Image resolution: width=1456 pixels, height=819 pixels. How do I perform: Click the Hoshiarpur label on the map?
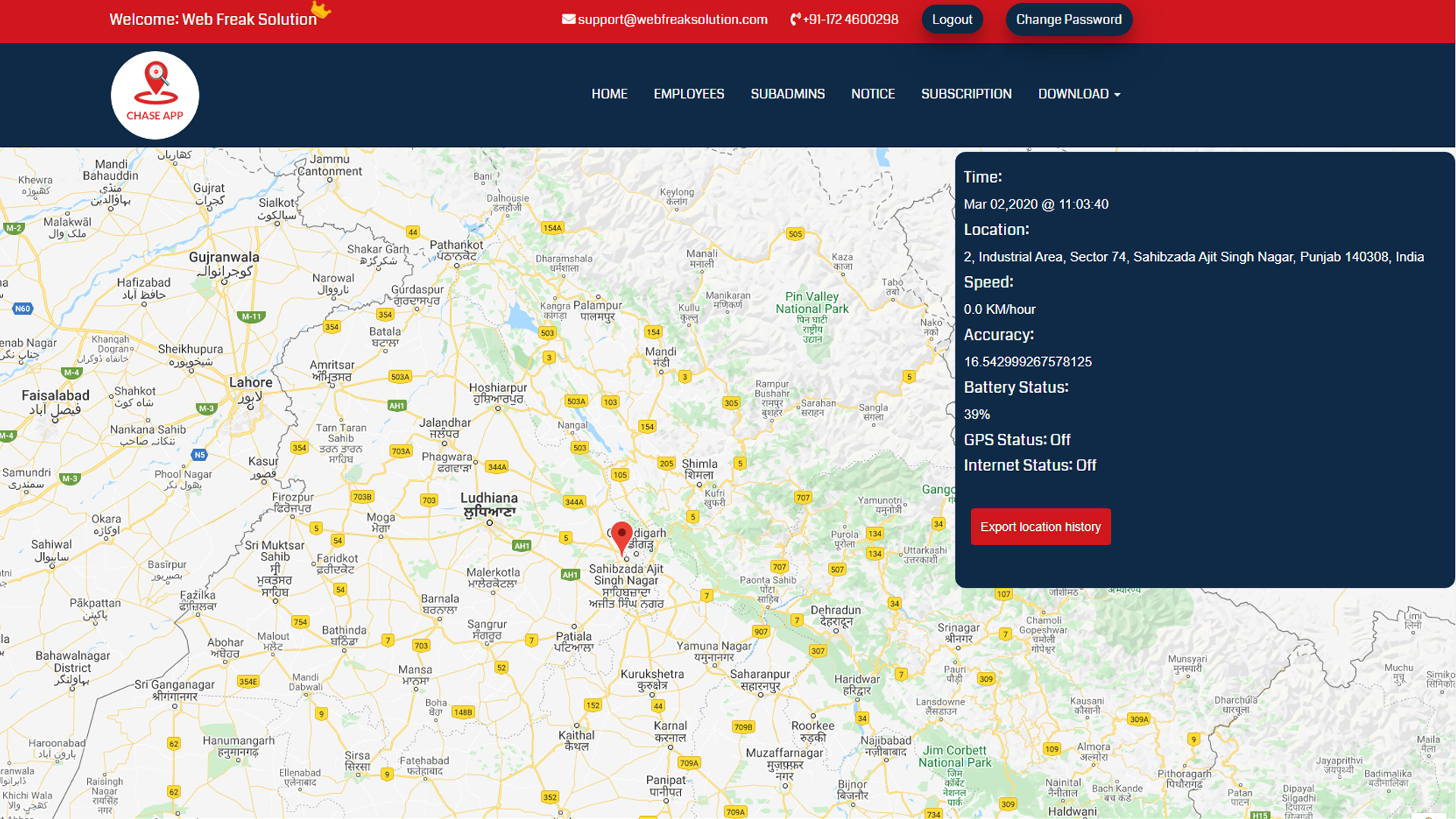point(498,393)
